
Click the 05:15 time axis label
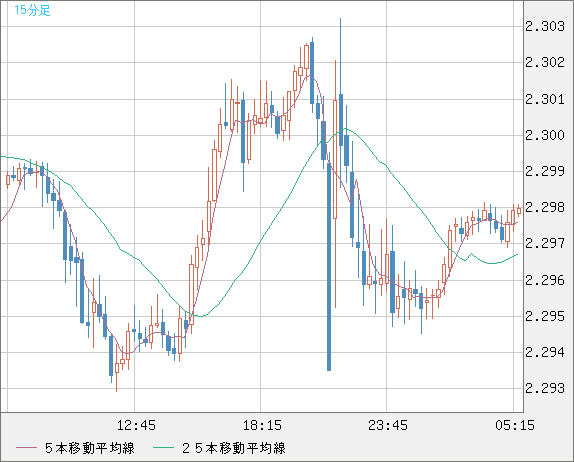(x=515, y=425)
